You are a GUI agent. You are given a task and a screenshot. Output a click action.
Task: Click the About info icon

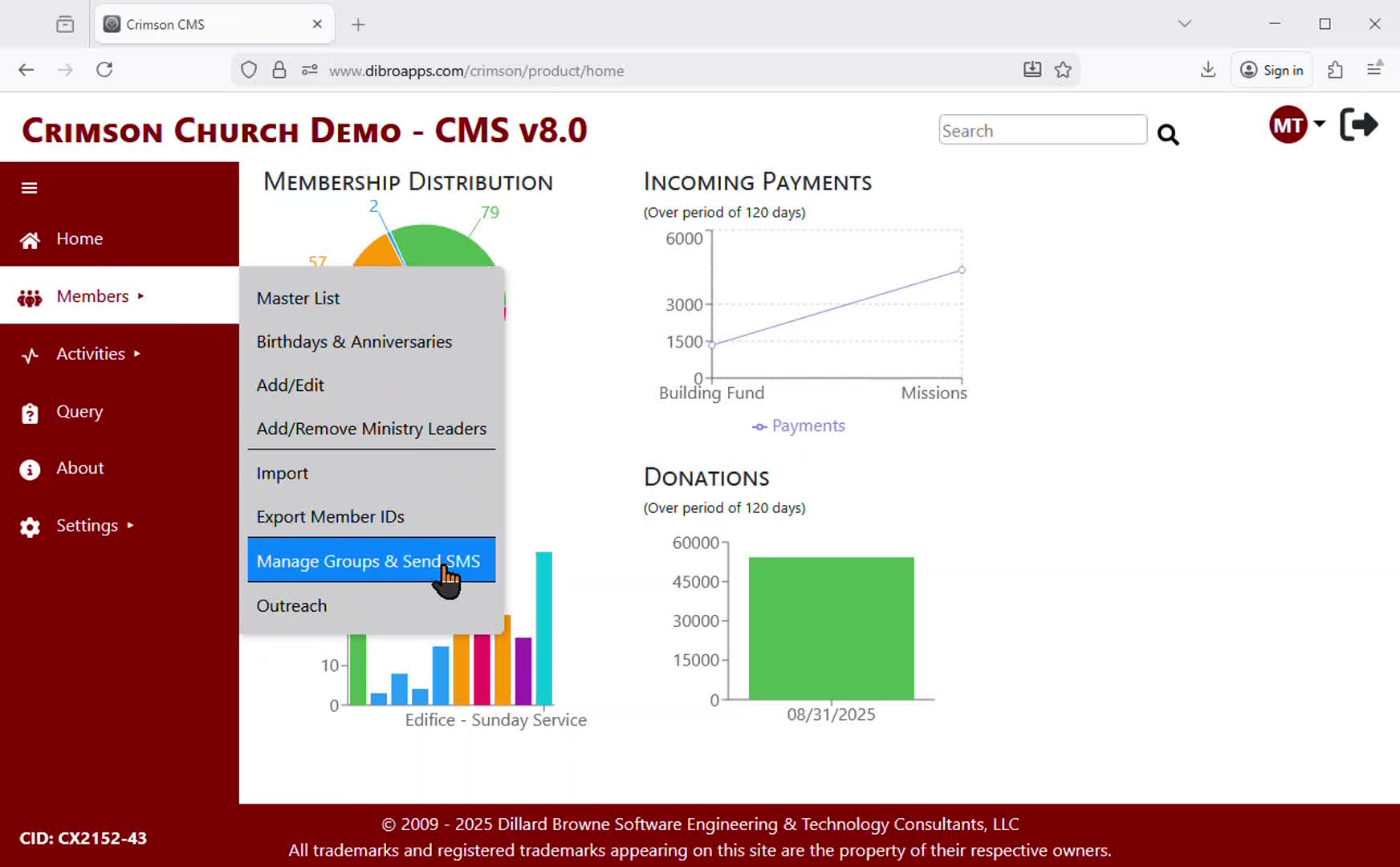30,470
